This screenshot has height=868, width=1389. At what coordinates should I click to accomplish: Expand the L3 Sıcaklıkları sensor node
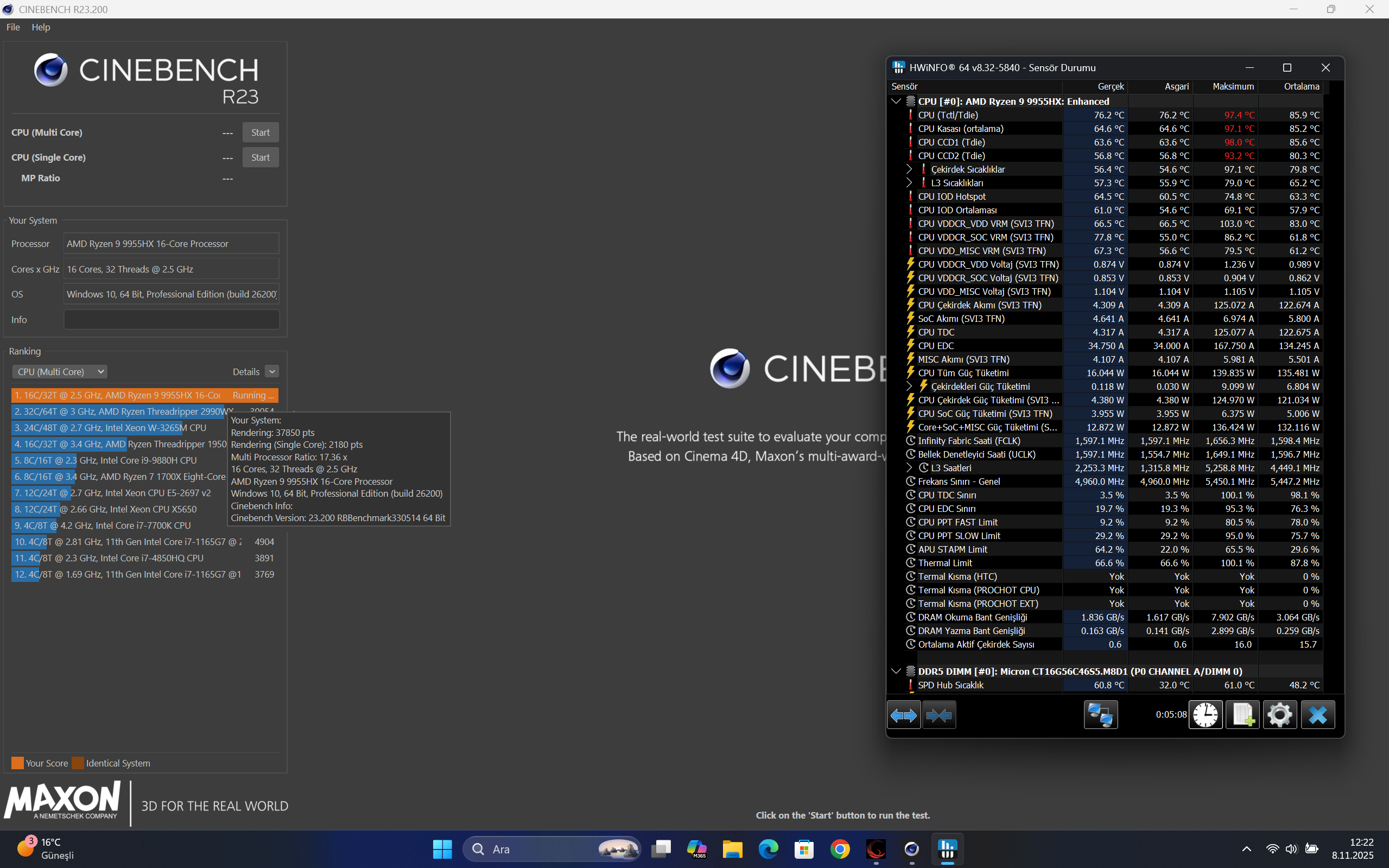pos(909,182)
